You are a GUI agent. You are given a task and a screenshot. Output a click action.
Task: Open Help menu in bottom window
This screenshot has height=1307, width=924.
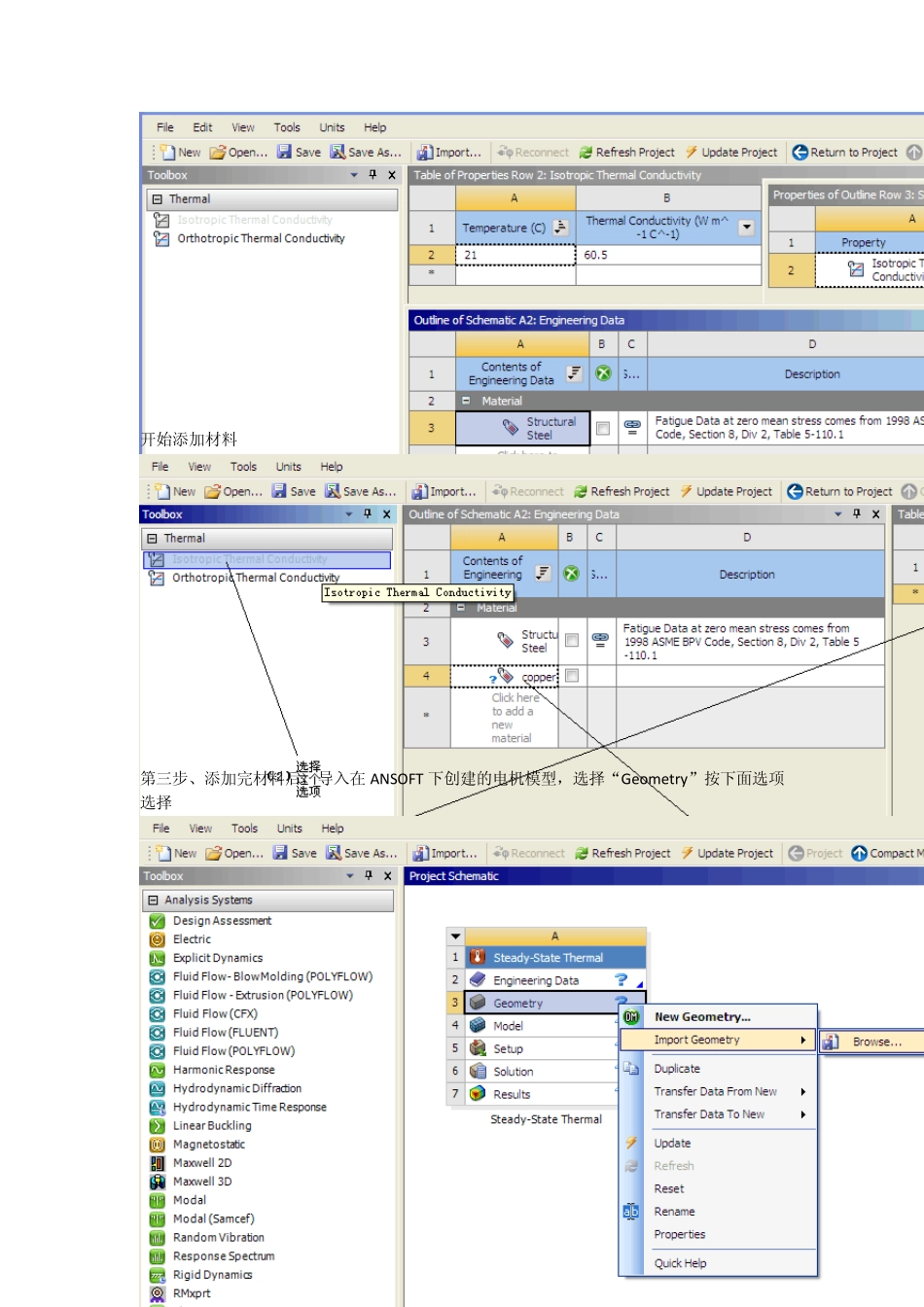(x=333, y=829)
